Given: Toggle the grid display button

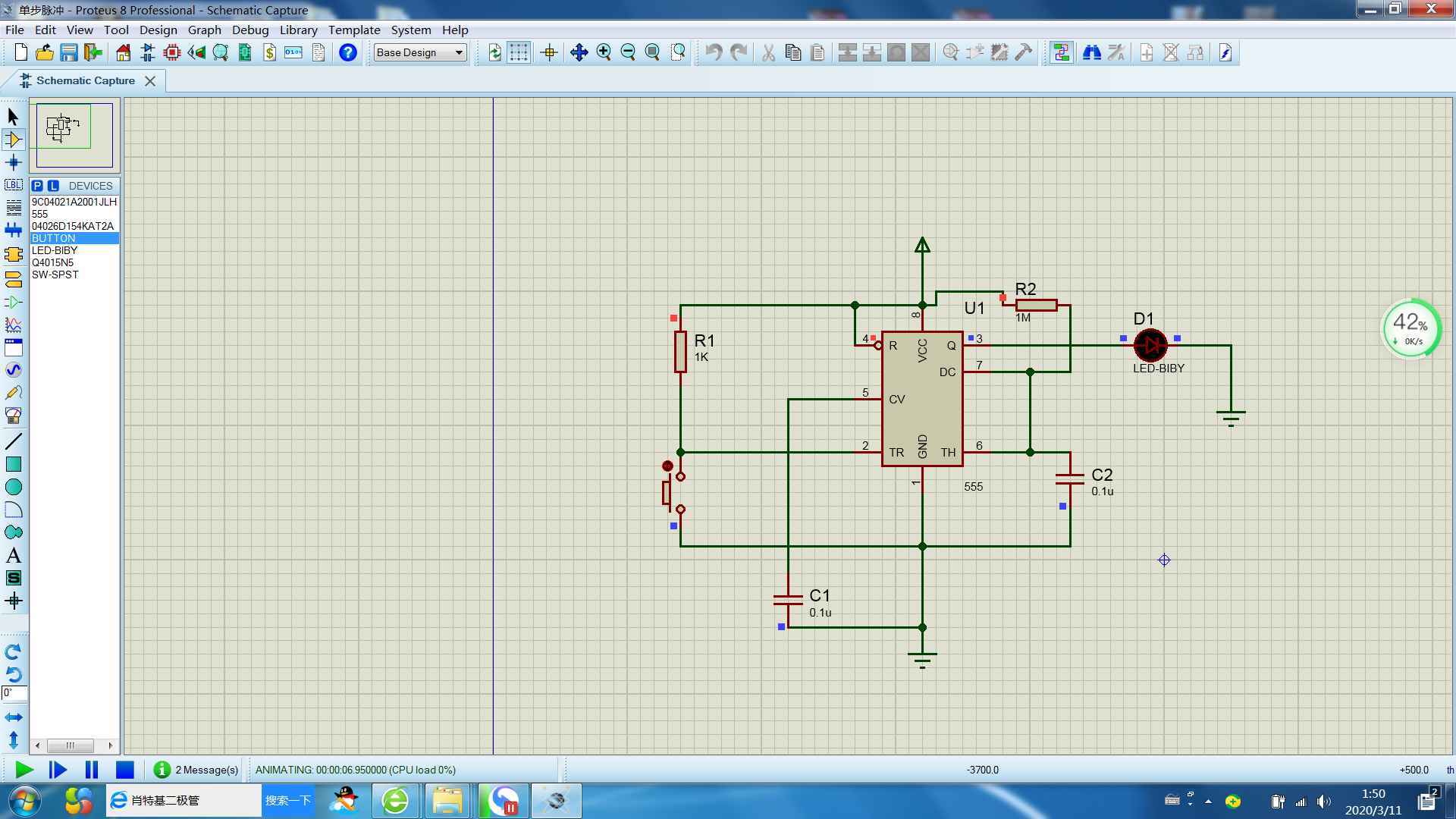Looking at the screenshot, I should coord(519,52).
